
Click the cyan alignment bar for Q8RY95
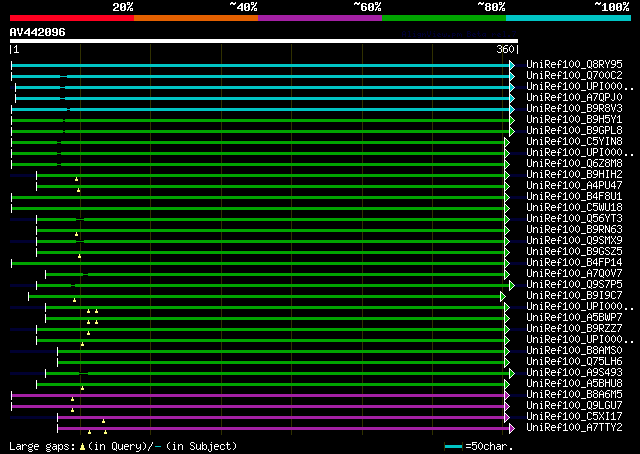(x=260, y=65)
